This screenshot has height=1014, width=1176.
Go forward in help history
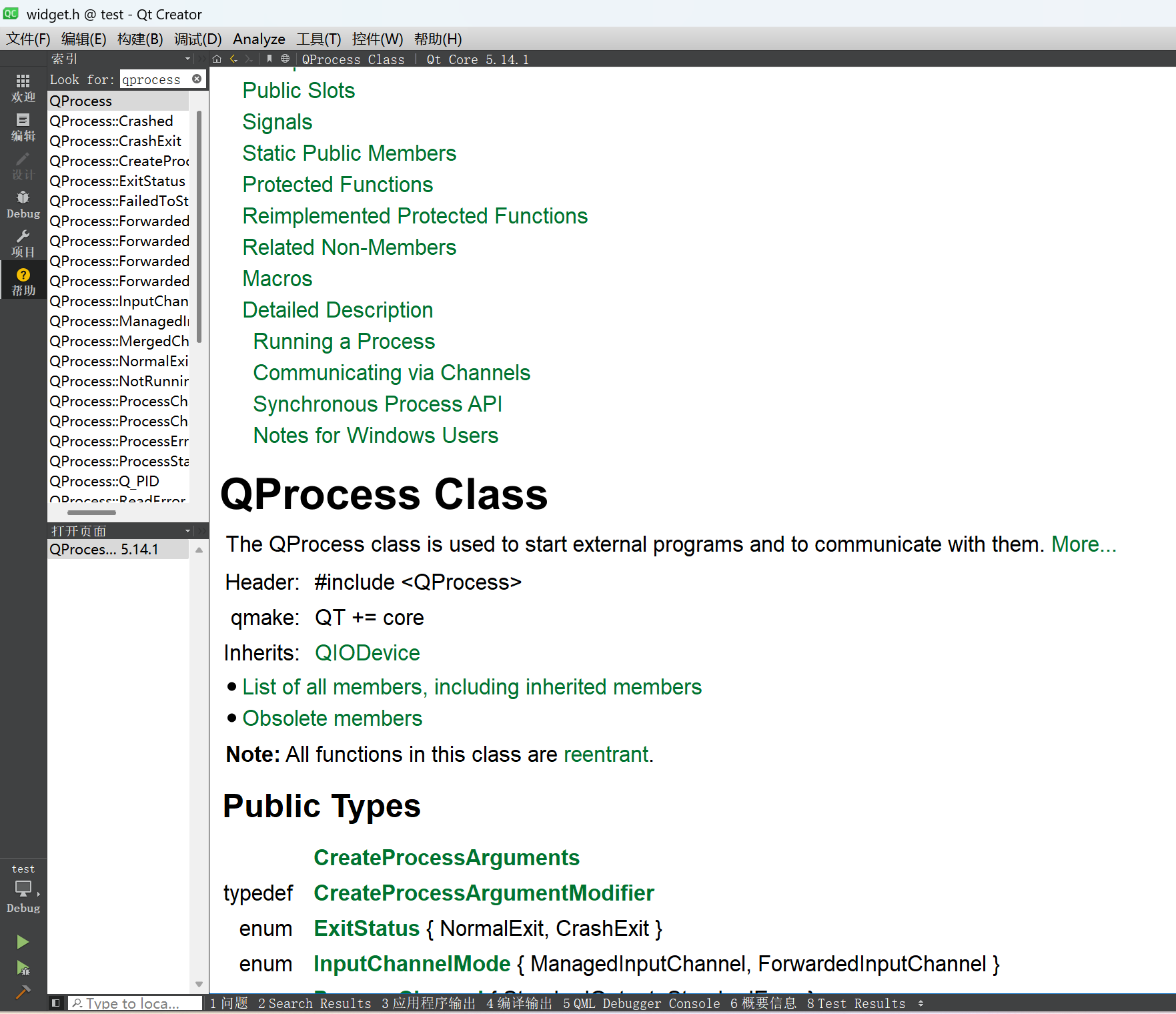point(249,59)
